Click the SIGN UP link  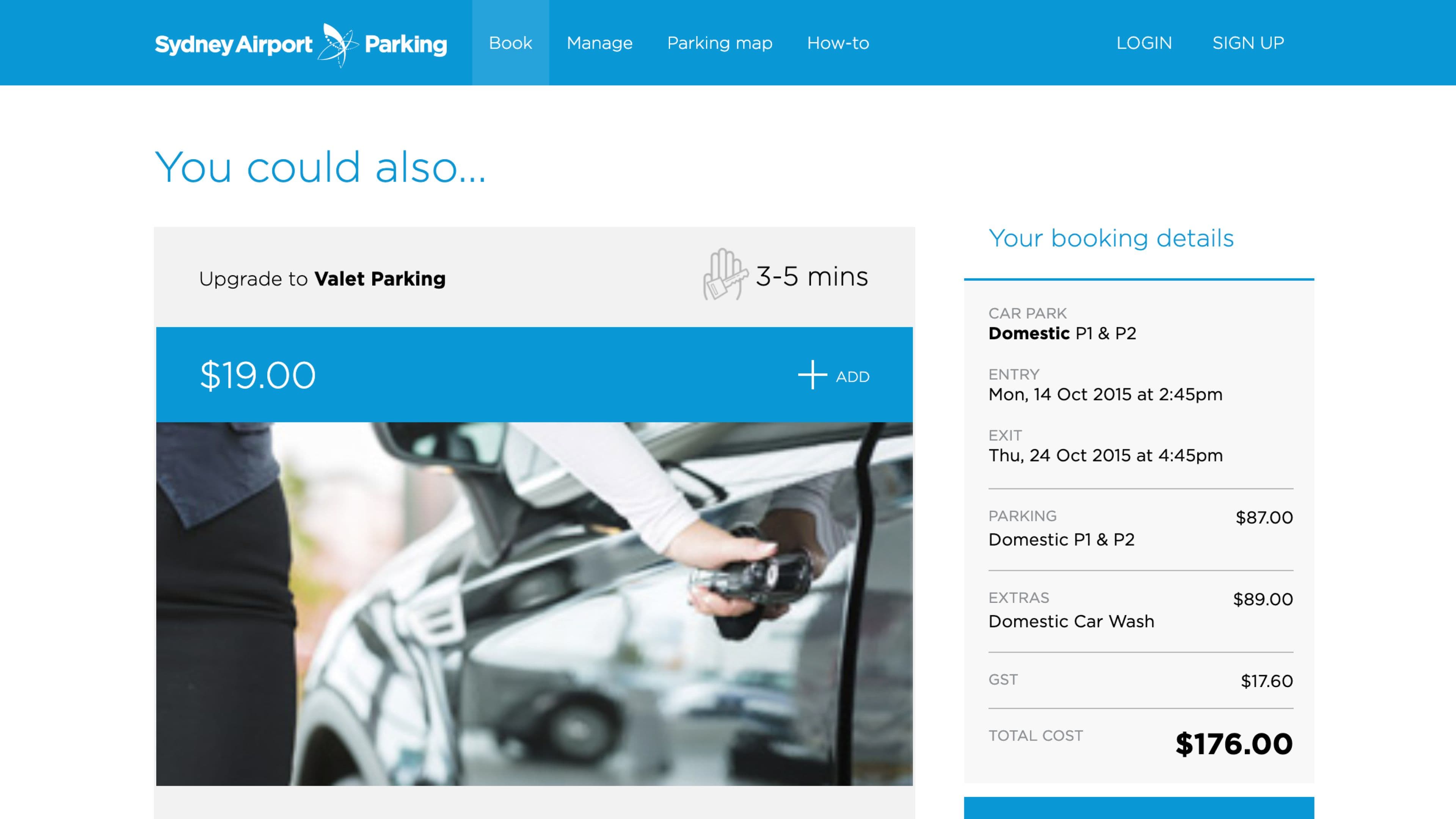pos(1248,43)
